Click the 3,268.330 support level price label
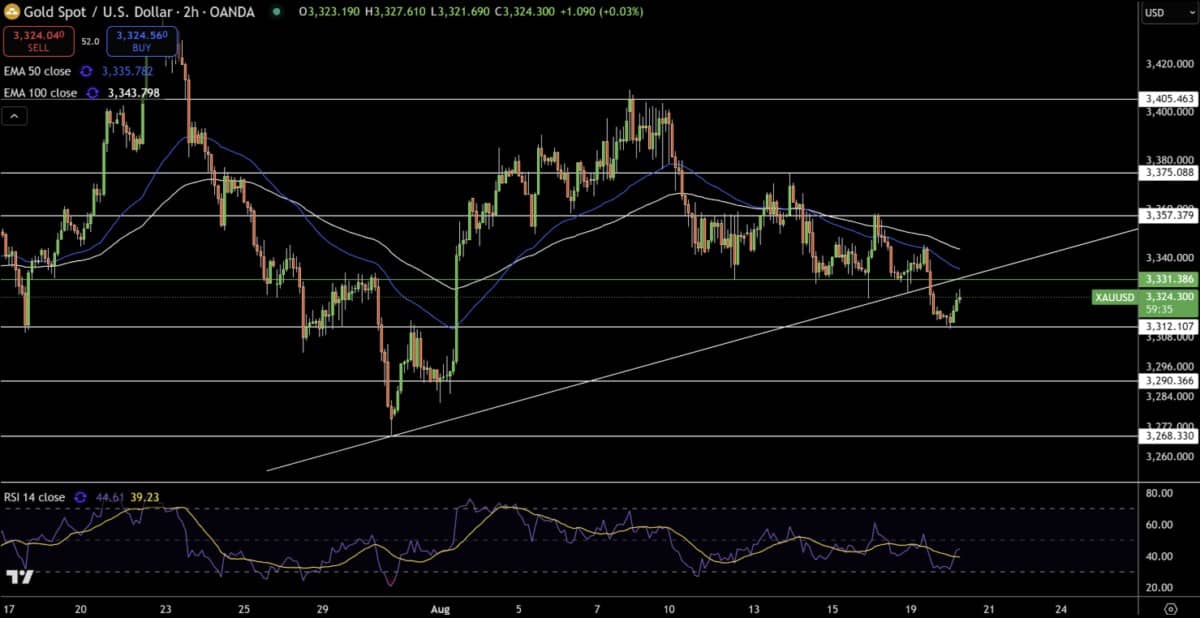 [1168, 436]
